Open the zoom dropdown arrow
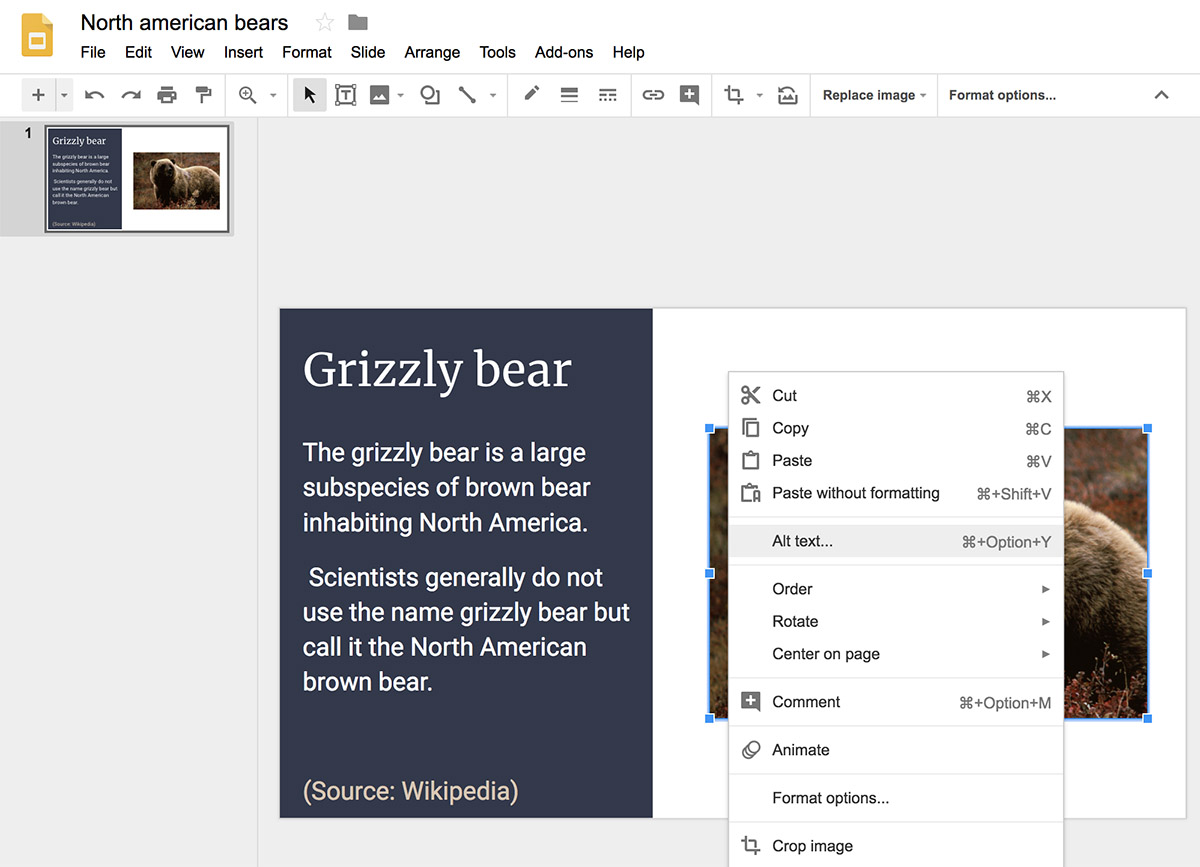The width and height of the screenshot is (1200, 867). (x=273, y=96)
